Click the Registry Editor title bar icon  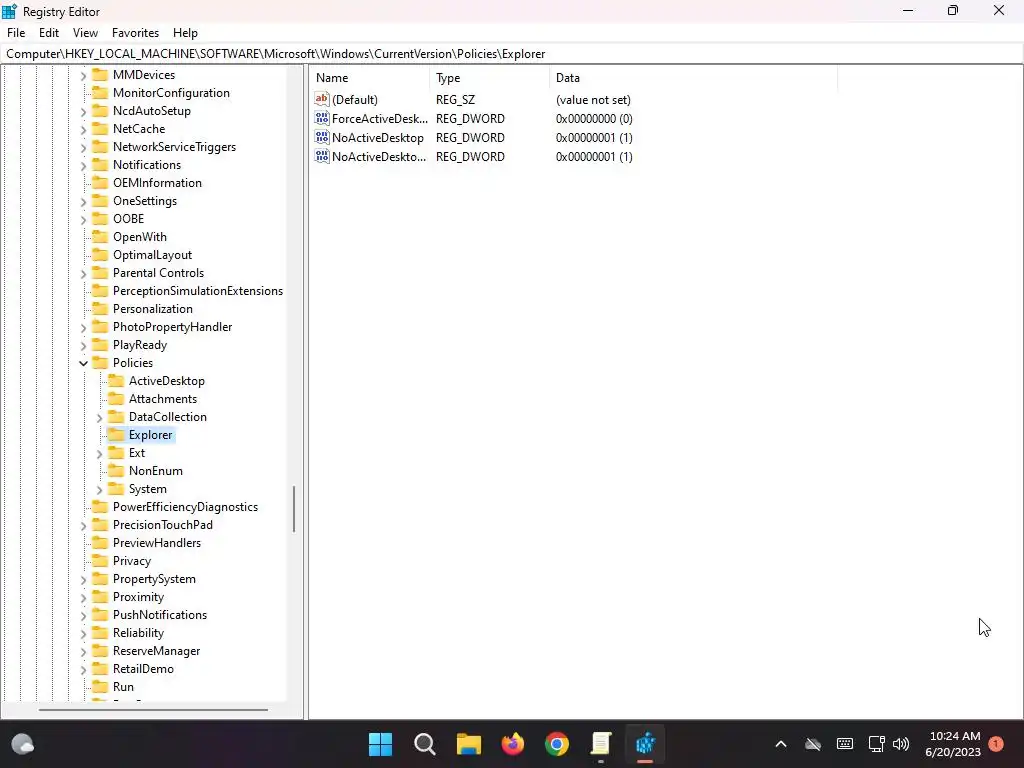9,11
